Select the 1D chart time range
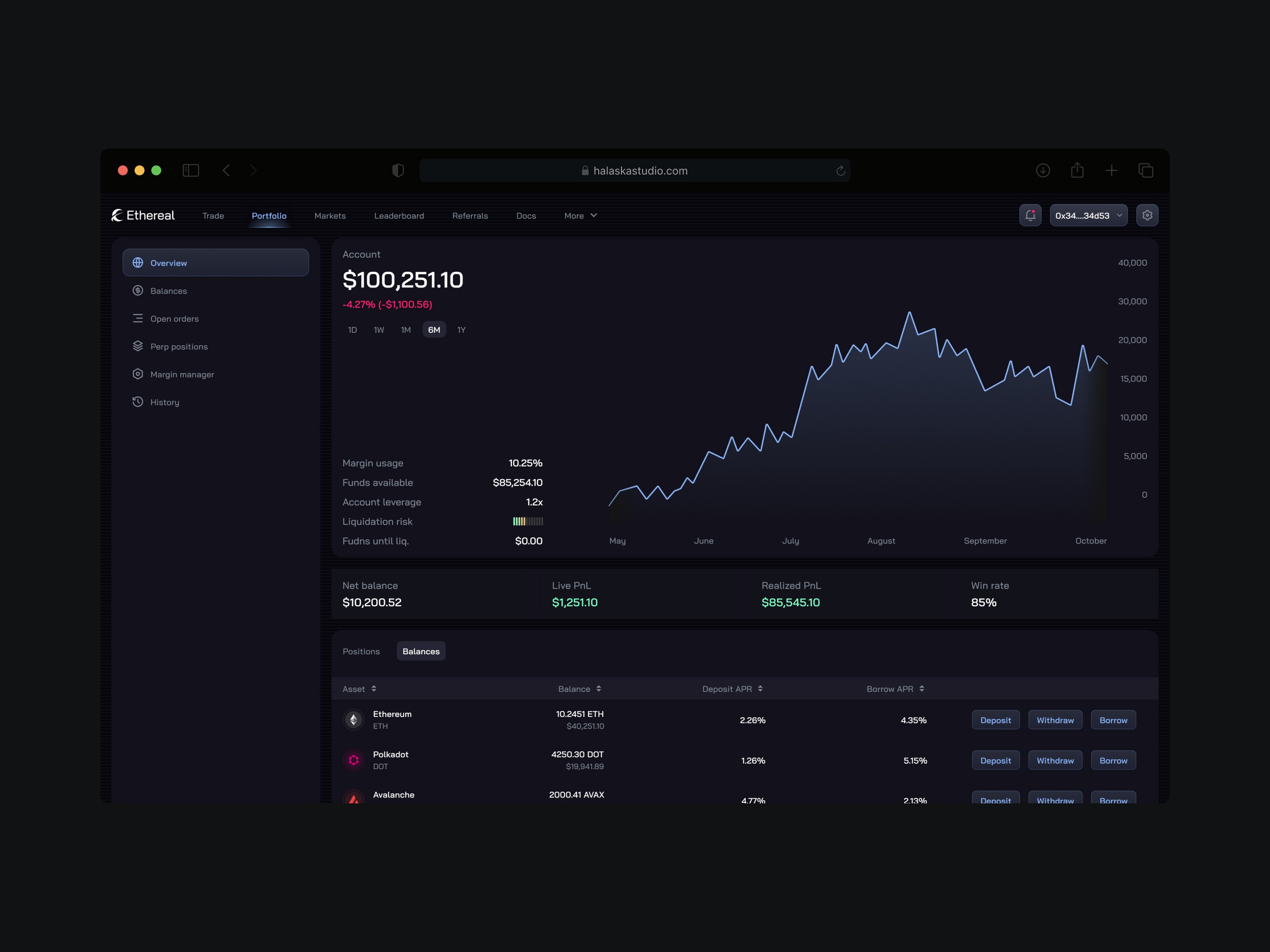Viewport: 1270px width, 952px height. point(353,330)
